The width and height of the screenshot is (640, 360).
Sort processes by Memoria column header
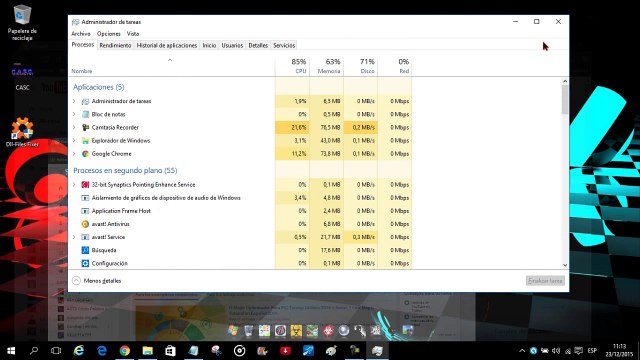click(327, 66)
